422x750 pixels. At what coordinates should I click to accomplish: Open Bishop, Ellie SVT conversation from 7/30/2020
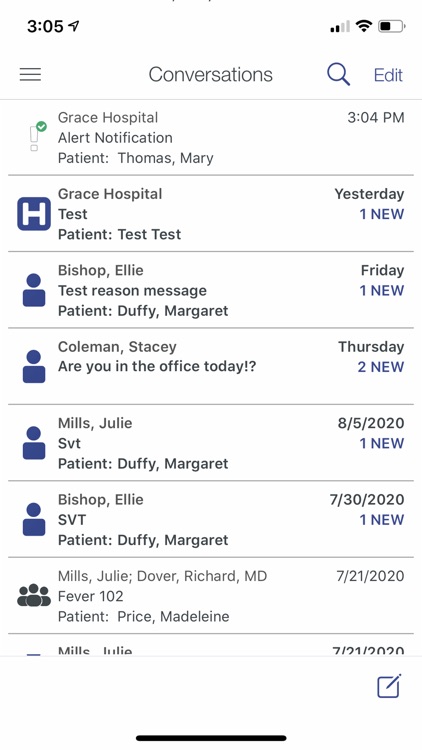[211, 519]
